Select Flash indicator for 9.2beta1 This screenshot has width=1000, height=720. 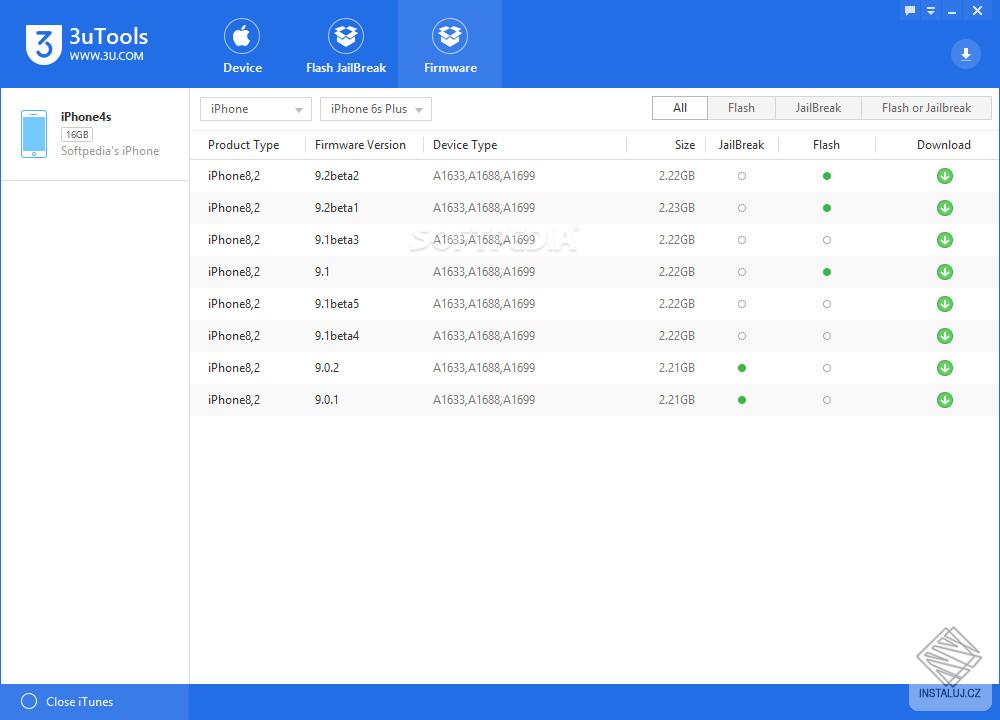[x=826, y=208]
